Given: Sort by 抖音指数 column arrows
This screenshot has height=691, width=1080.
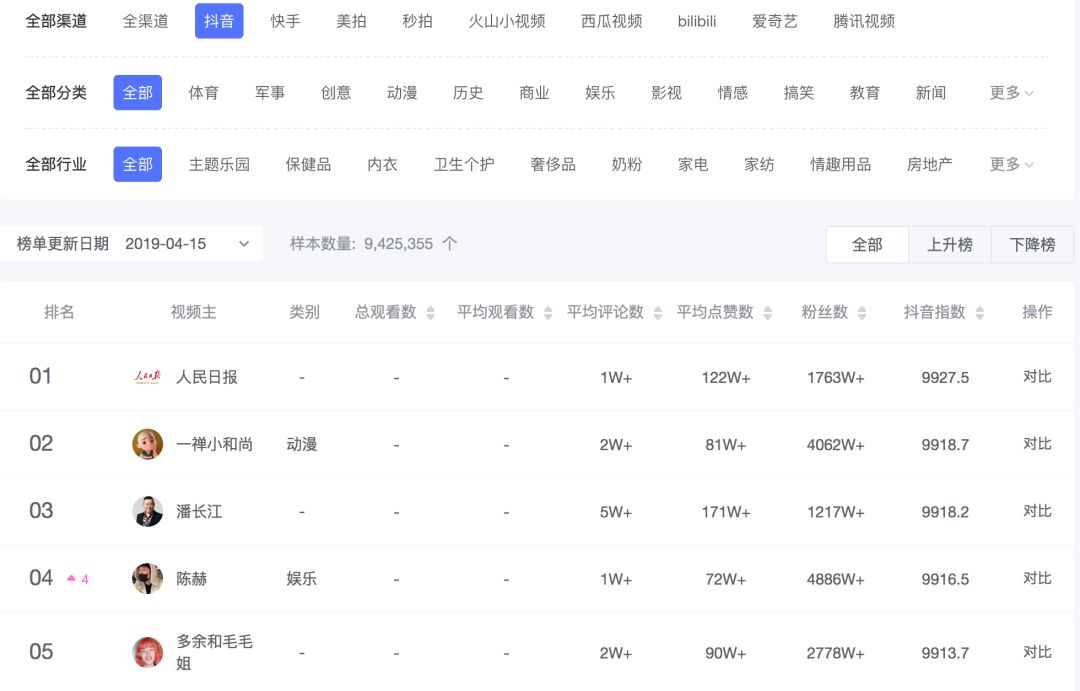Looking at the screenshot, I should coord(979,313).
